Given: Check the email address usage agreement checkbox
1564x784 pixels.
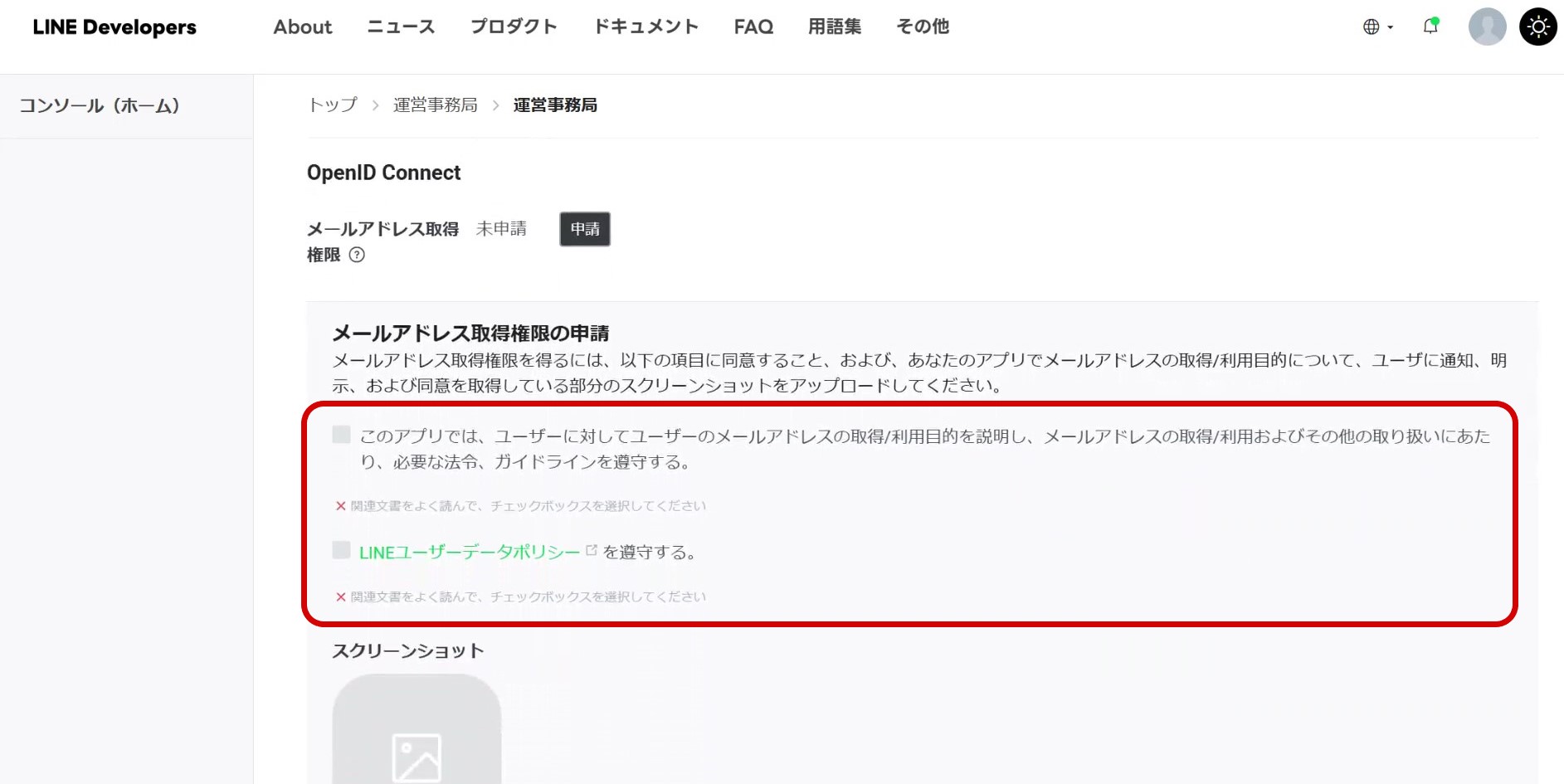Looking at the screenshot, I should pyautogui.click(x=341, y=435).
